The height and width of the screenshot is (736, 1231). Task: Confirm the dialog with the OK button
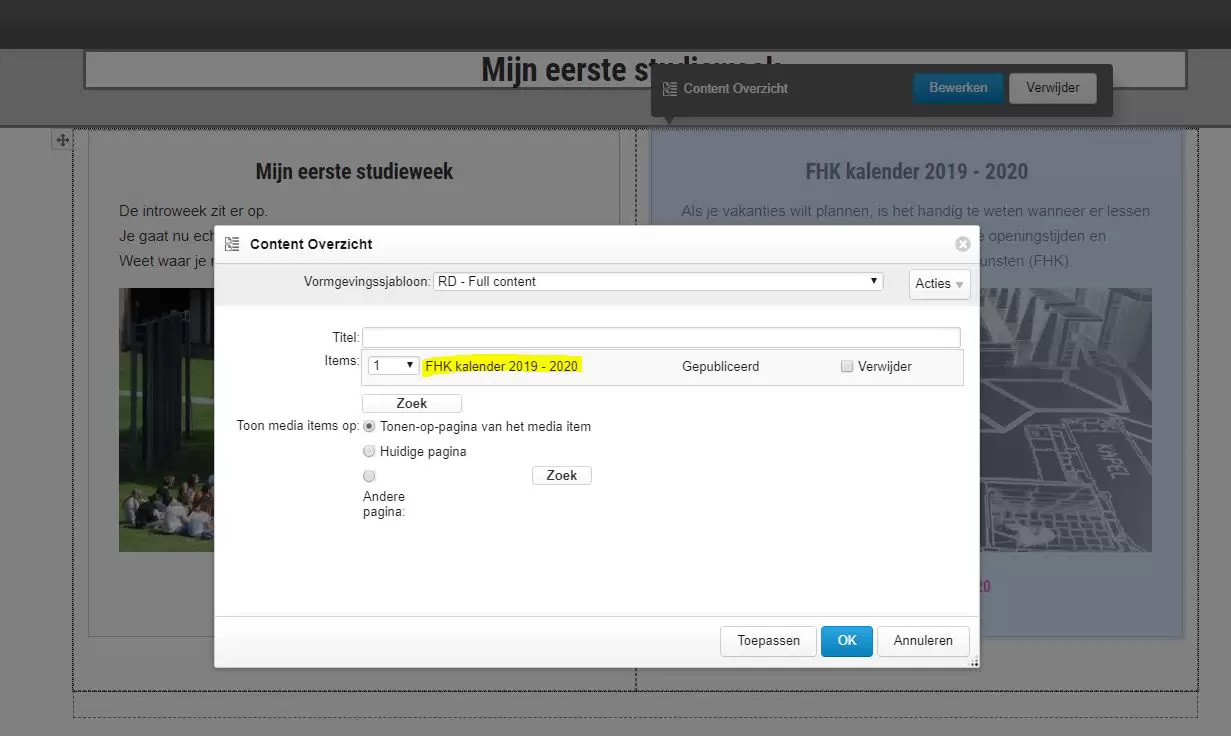pyautogui.click(x=846, y=641)
